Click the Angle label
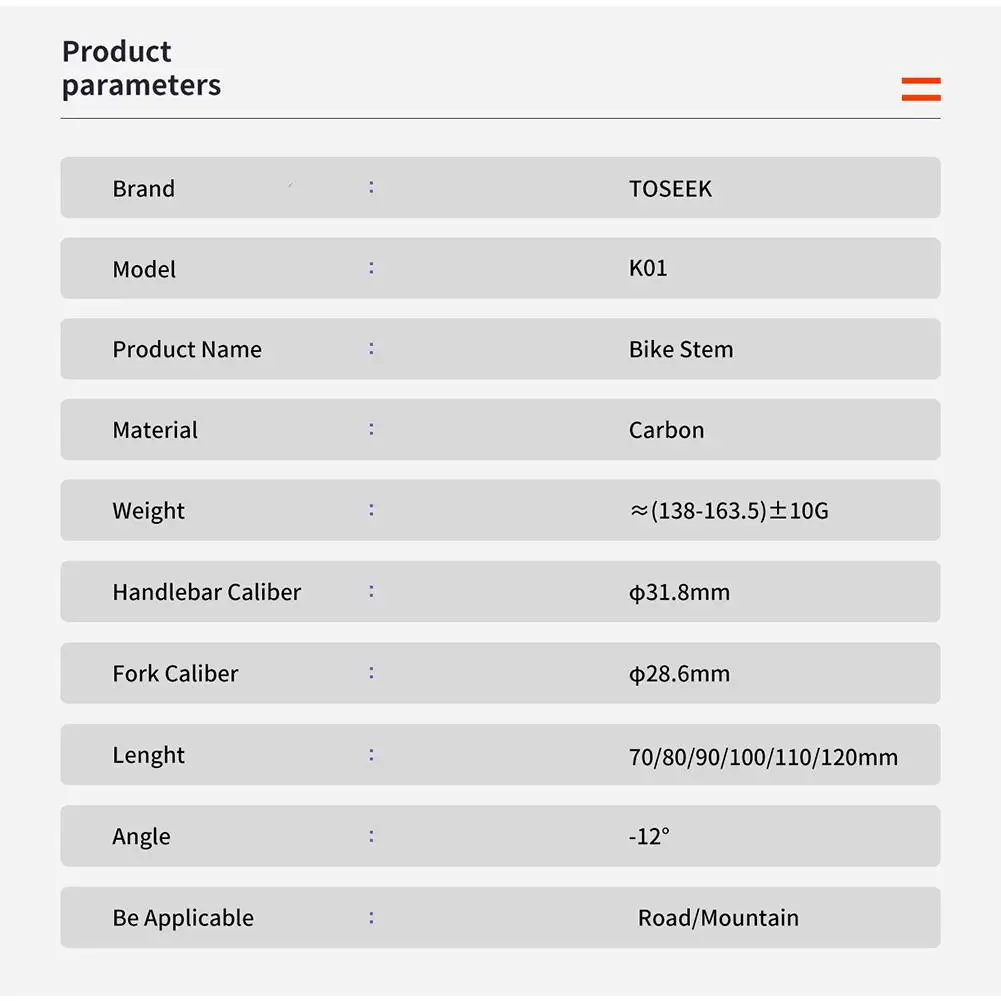The image size is (1001, 1001). [x=141, y=837]
